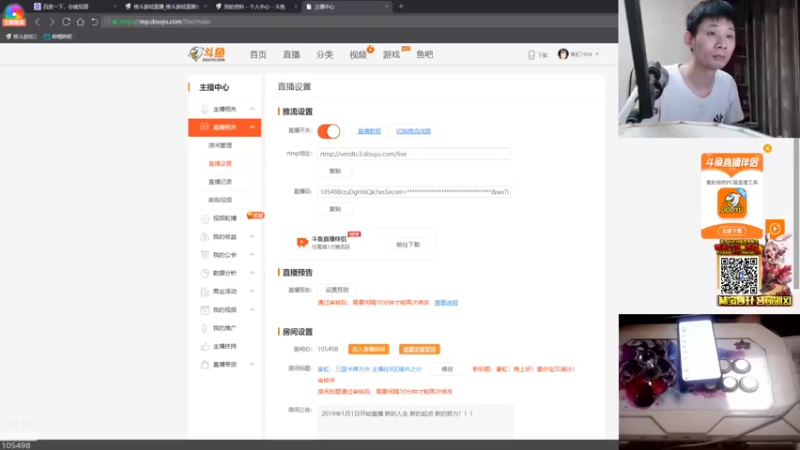Click the thumbs-up icon beside 主播扶持
Viewport: 800px width, 450px height.
(204, 346)
